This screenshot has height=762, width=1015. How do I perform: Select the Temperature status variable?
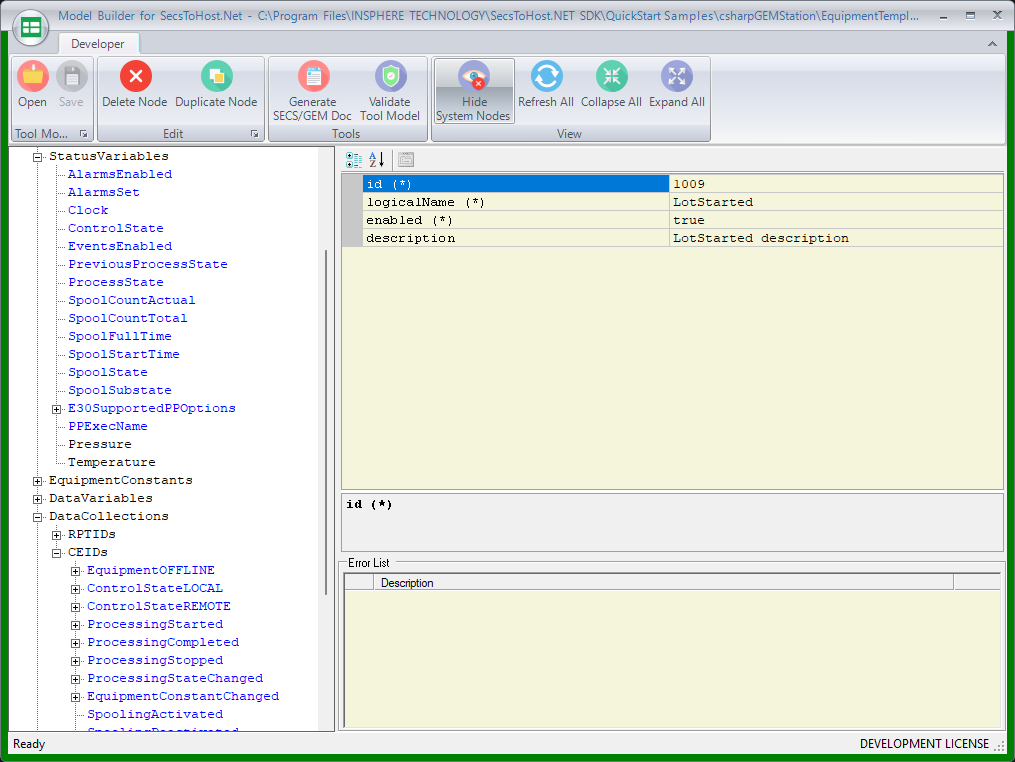pos(111,462)
